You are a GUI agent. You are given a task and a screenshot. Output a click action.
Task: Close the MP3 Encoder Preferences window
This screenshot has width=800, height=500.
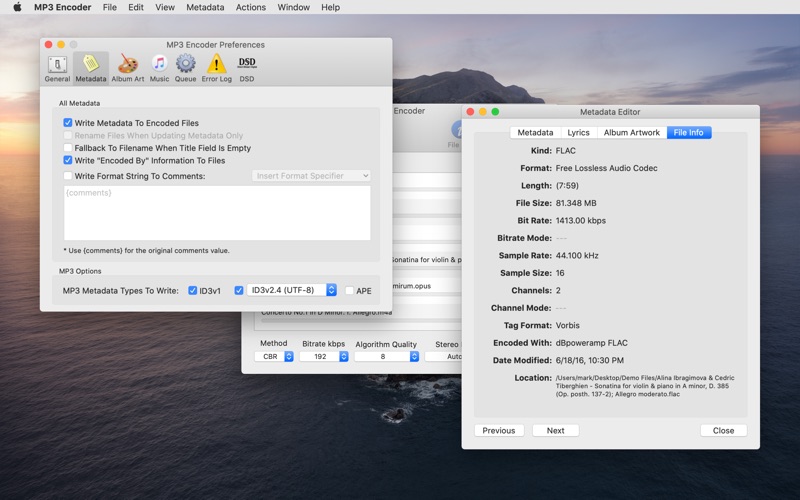click(x=48, y=44)
